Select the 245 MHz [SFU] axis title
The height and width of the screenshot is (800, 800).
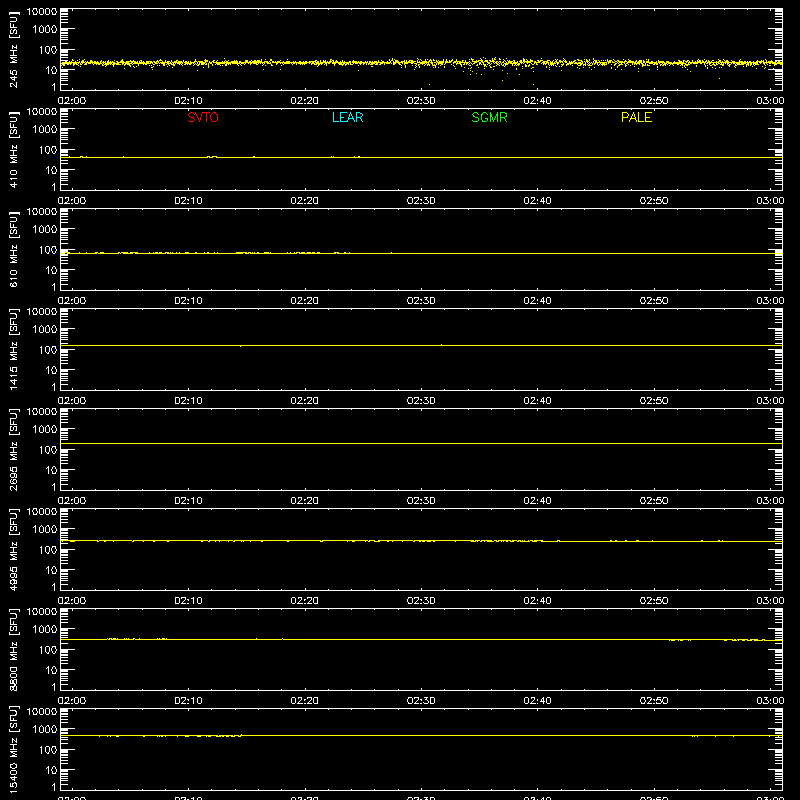coord(13,49)
